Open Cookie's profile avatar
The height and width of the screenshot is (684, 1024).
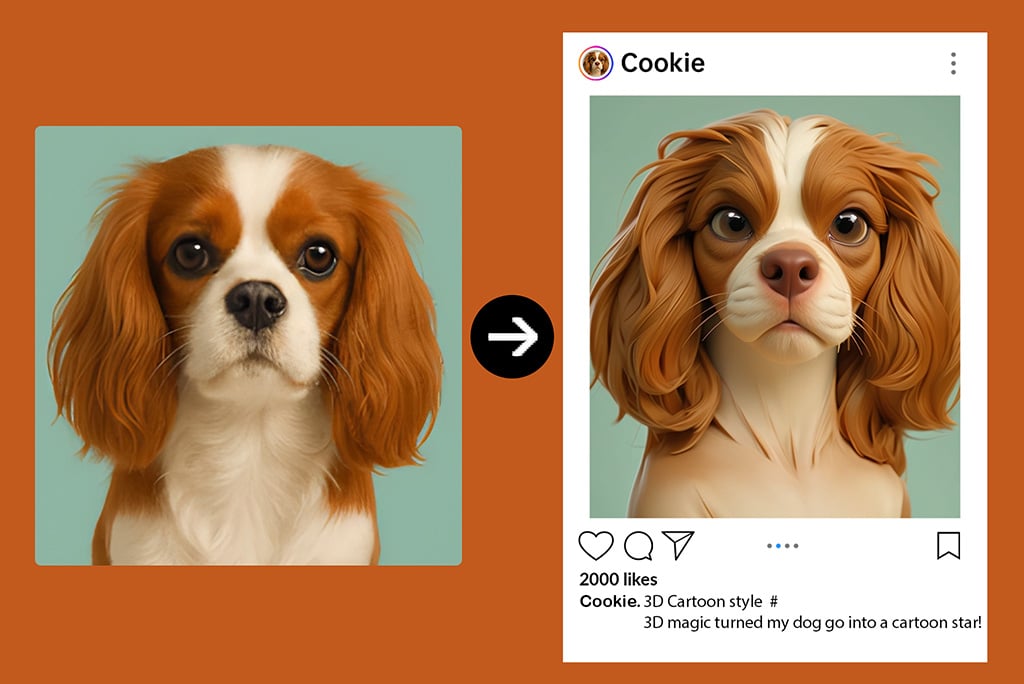[596, 63]
